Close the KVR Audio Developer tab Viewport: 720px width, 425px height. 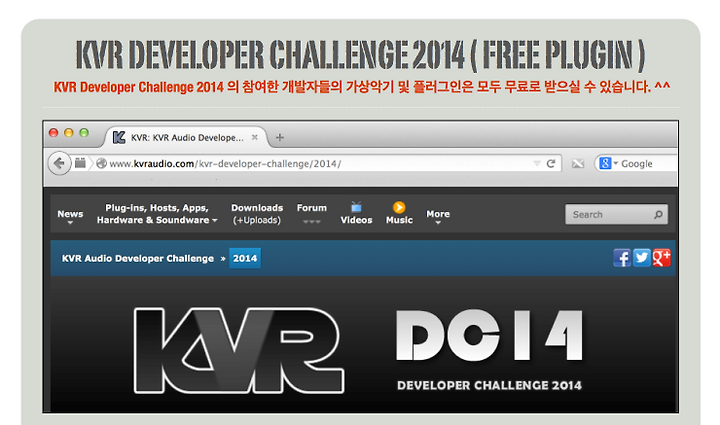tap(255, 137)
